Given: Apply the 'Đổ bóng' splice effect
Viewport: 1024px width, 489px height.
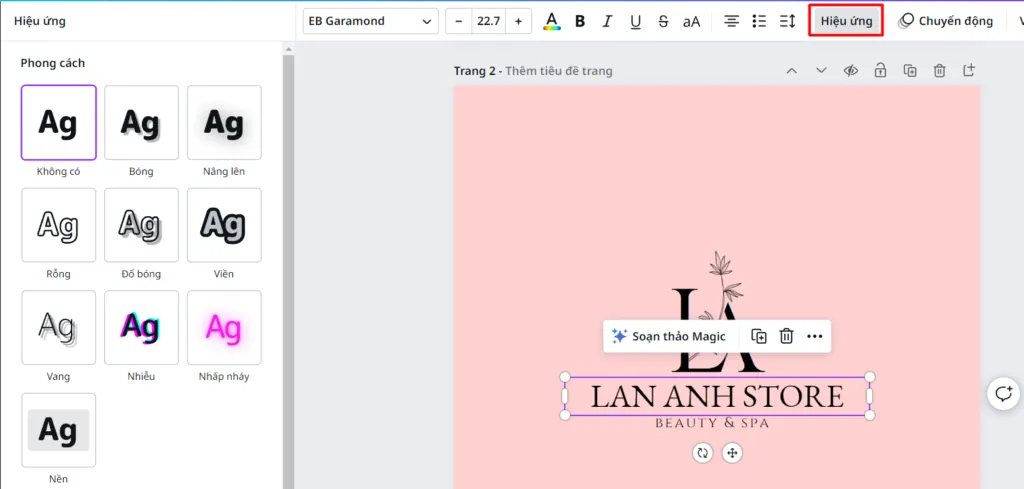Looking at the screenshot, I should tap(141, 225).
